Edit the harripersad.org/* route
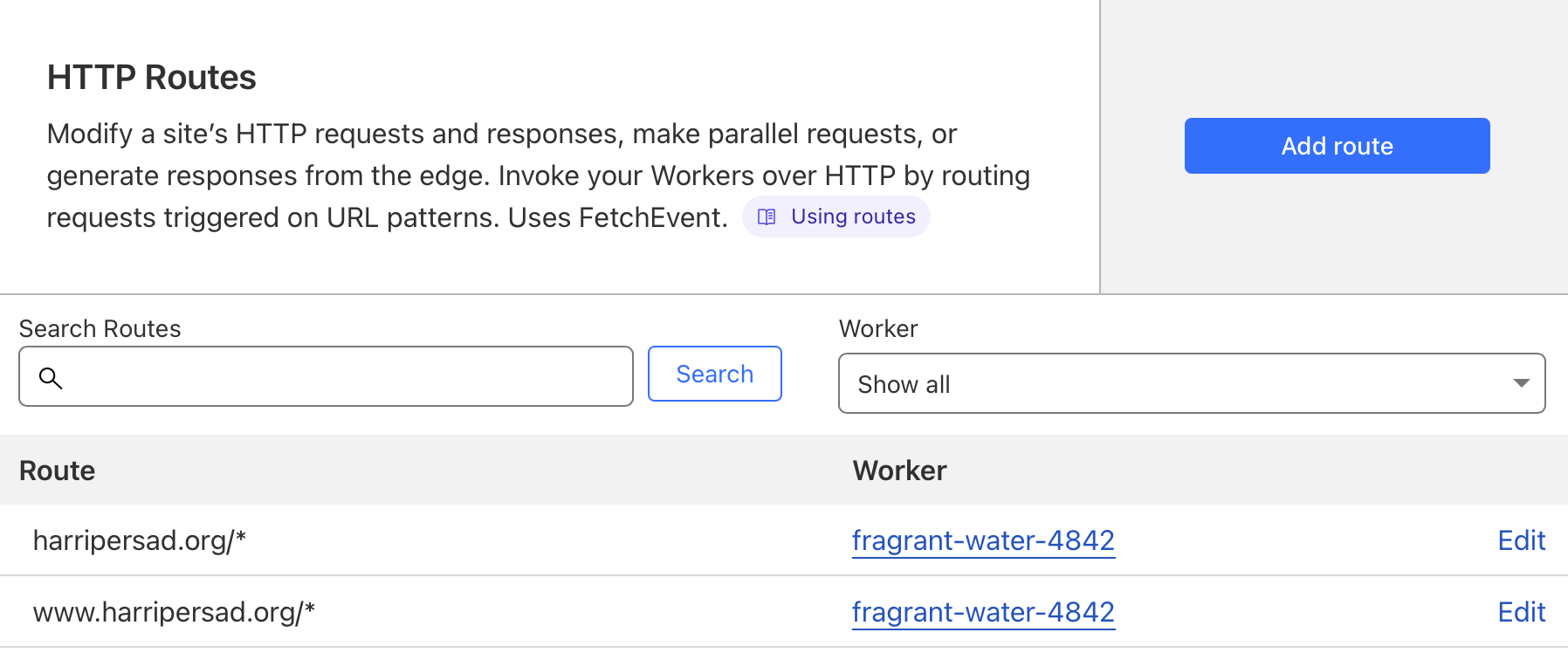The width and height of the screenshot is (1568, 653). (1522, 540)
